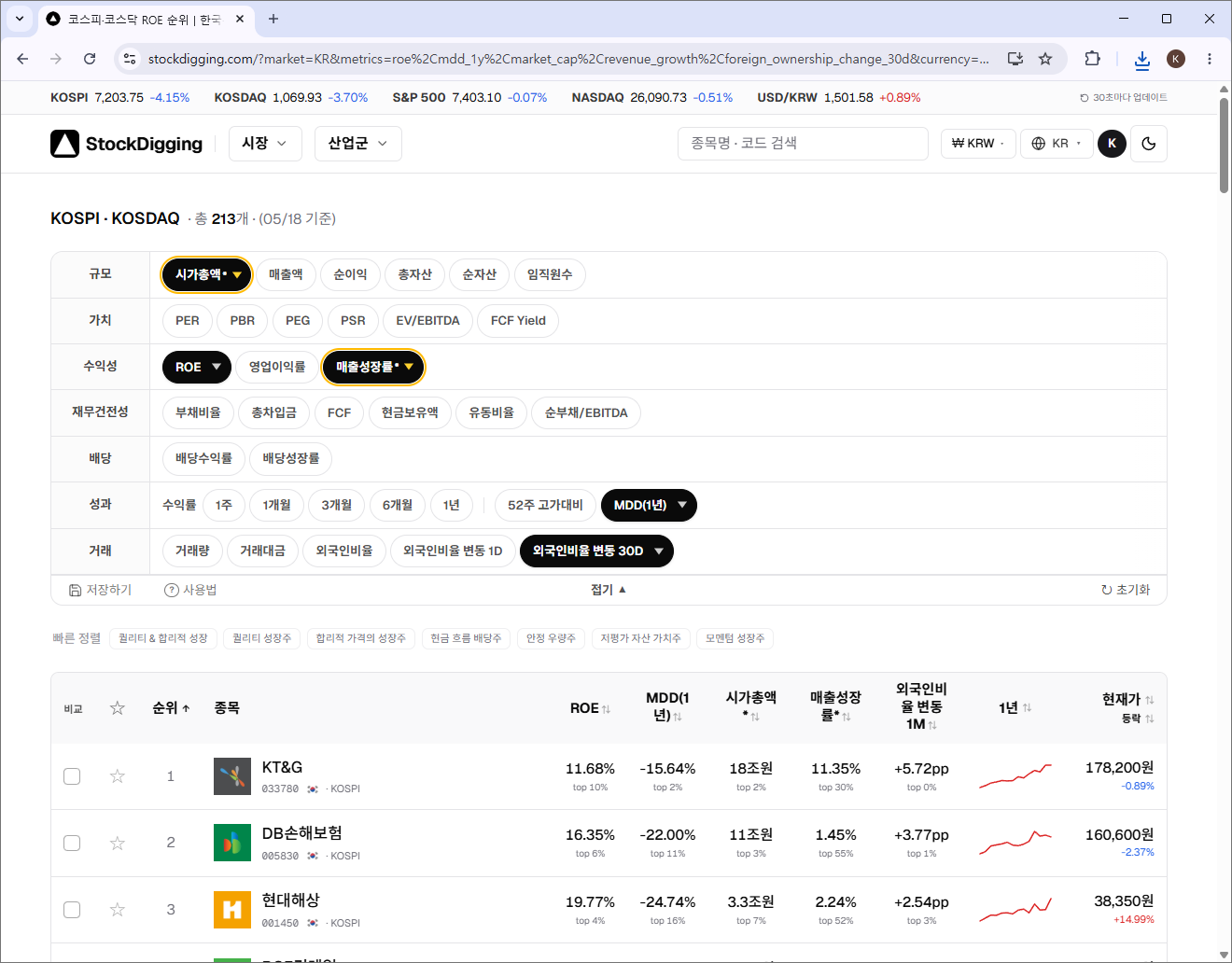Collapse filter panel with 접기
This screenshot has height=963, width=1232.
click(609, 590)
